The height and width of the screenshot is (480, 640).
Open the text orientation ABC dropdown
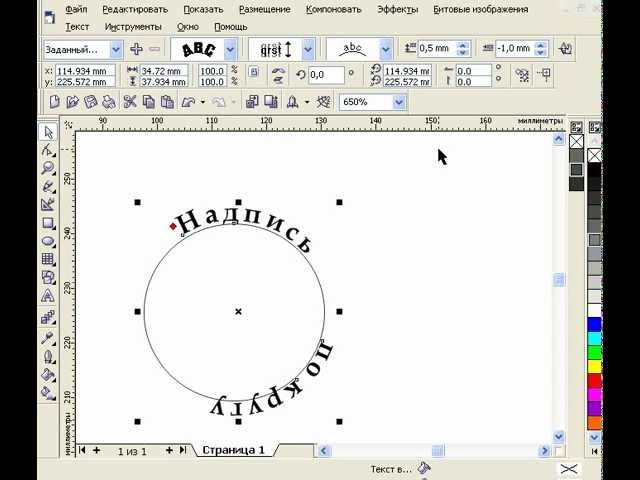pyautogui.click(x=231, y=48)
